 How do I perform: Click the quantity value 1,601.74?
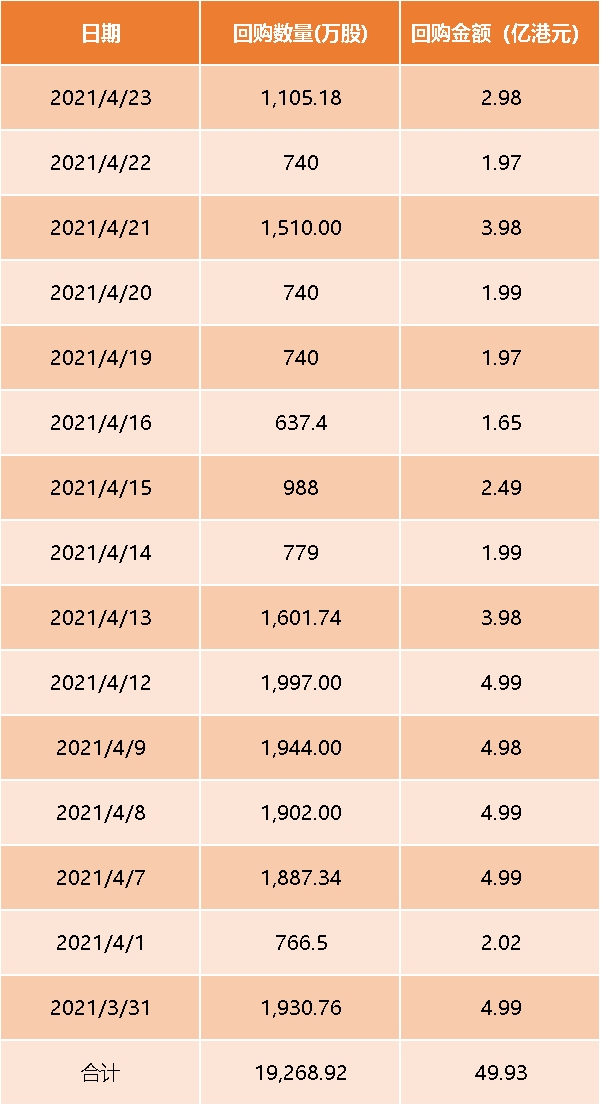[x=300, y=618]
